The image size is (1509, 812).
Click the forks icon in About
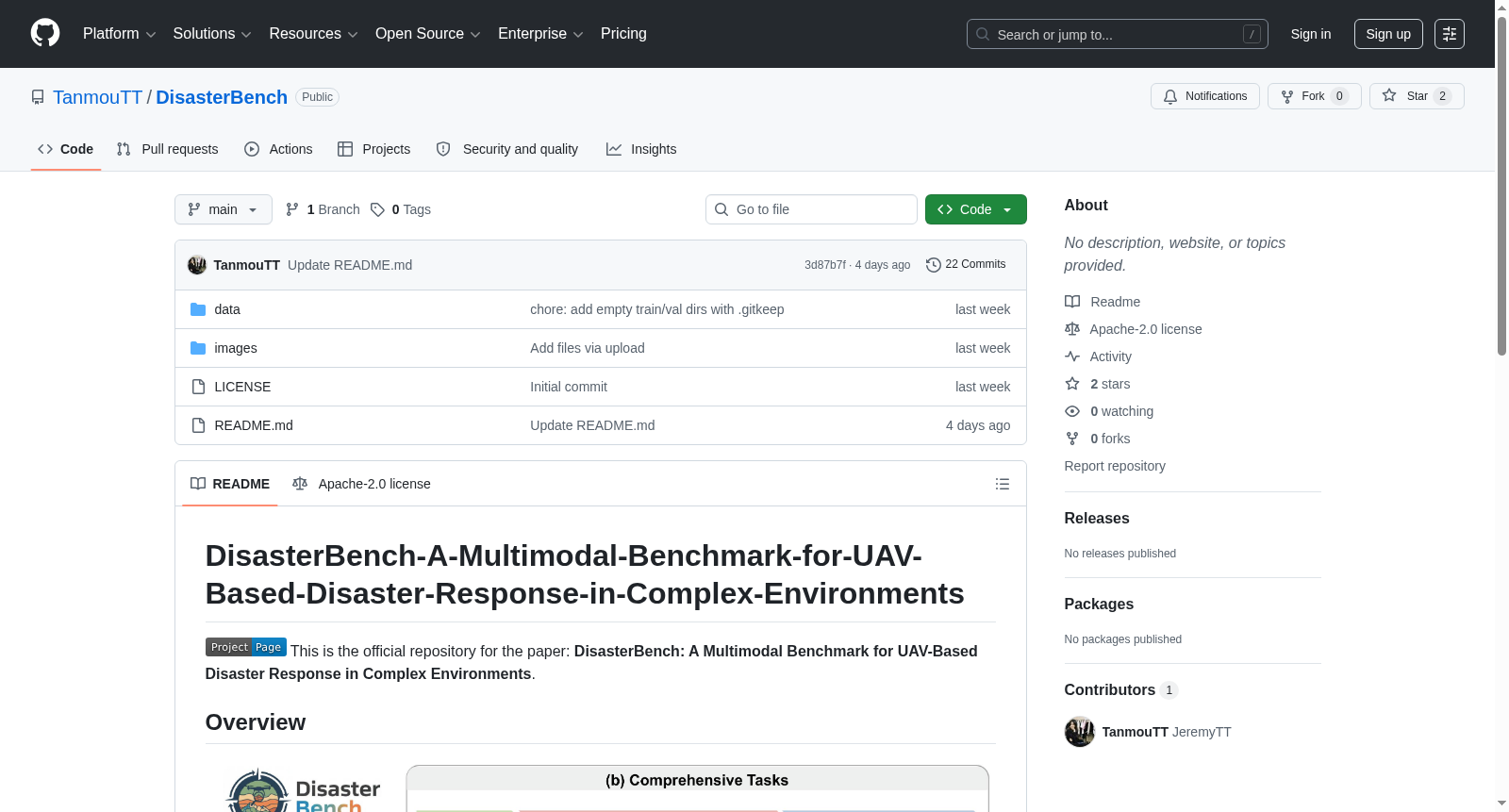point(1072,439)
